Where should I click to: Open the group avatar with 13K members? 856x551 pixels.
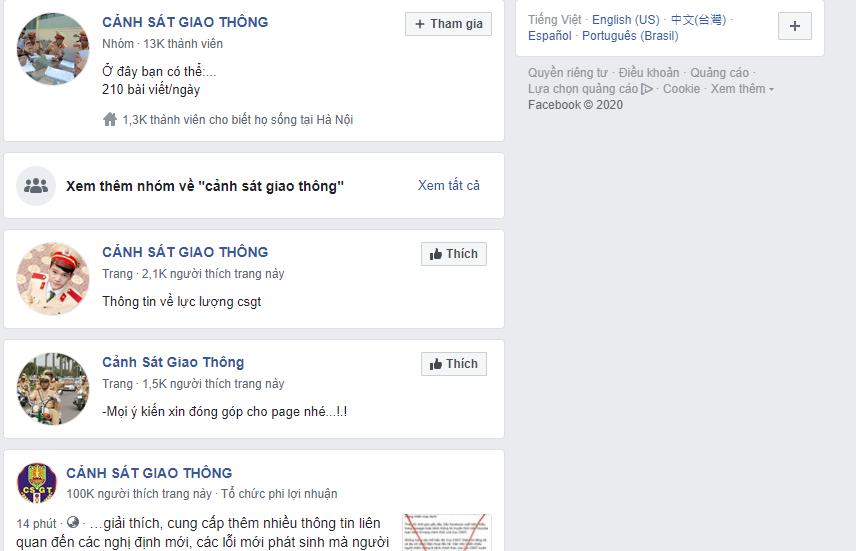point(53,49)
